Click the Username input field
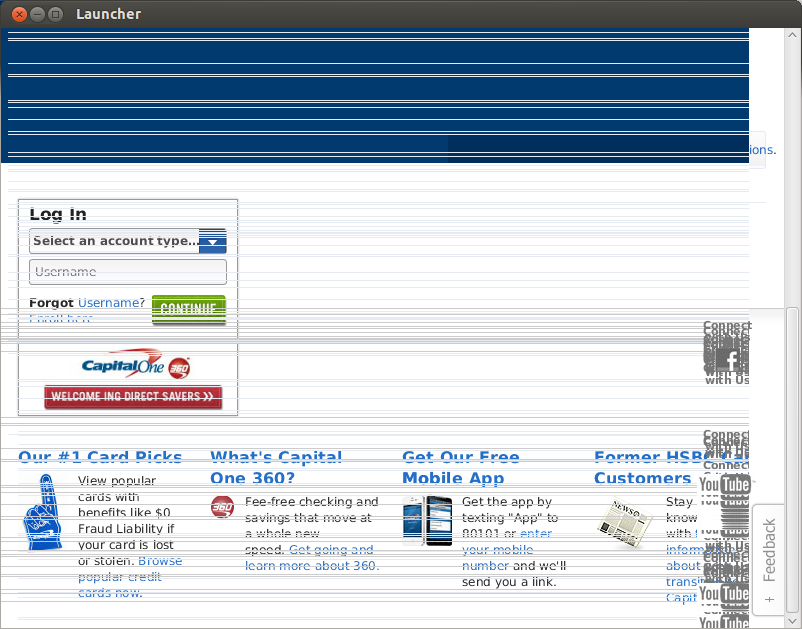 click(x=128, y=272)
